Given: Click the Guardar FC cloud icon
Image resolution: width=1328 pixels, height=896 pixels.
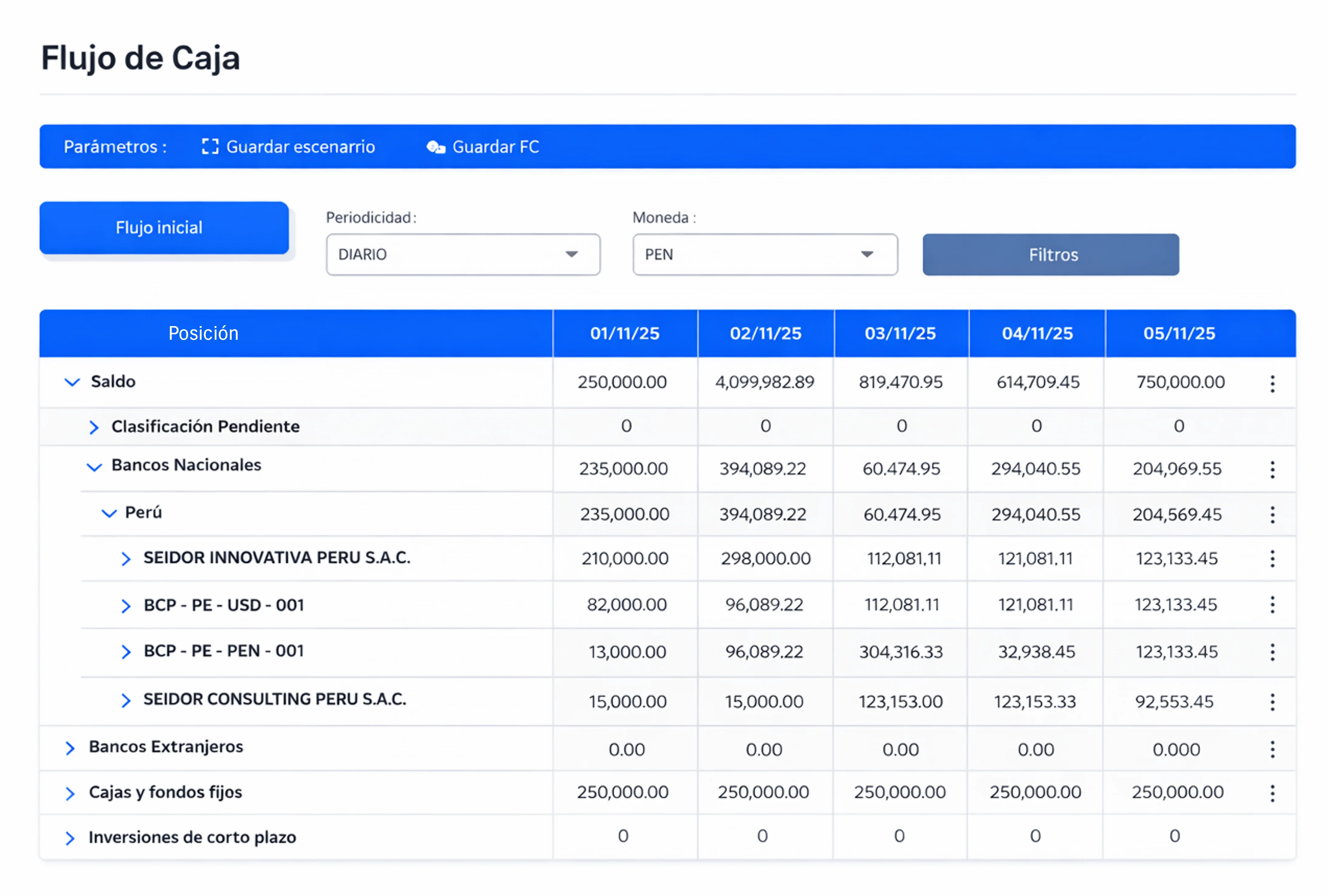Looking at the screenshot, I should [435, 147].
